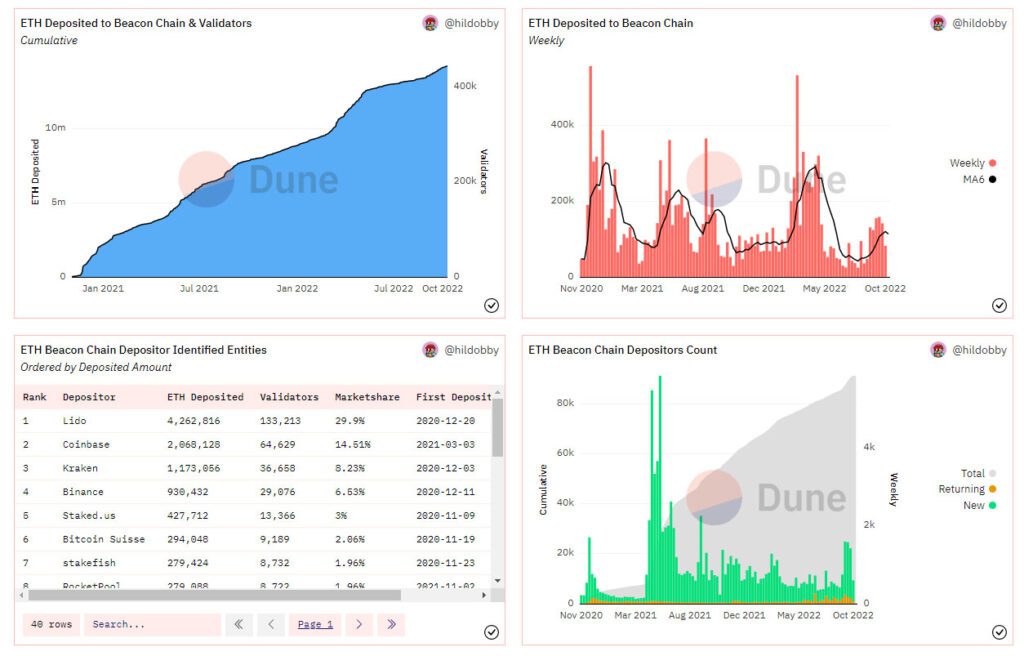This screenshot has width=1024, height=656.
Task: Select the Bitcoin Suisse depositor cell
Action: coord(104,540)
